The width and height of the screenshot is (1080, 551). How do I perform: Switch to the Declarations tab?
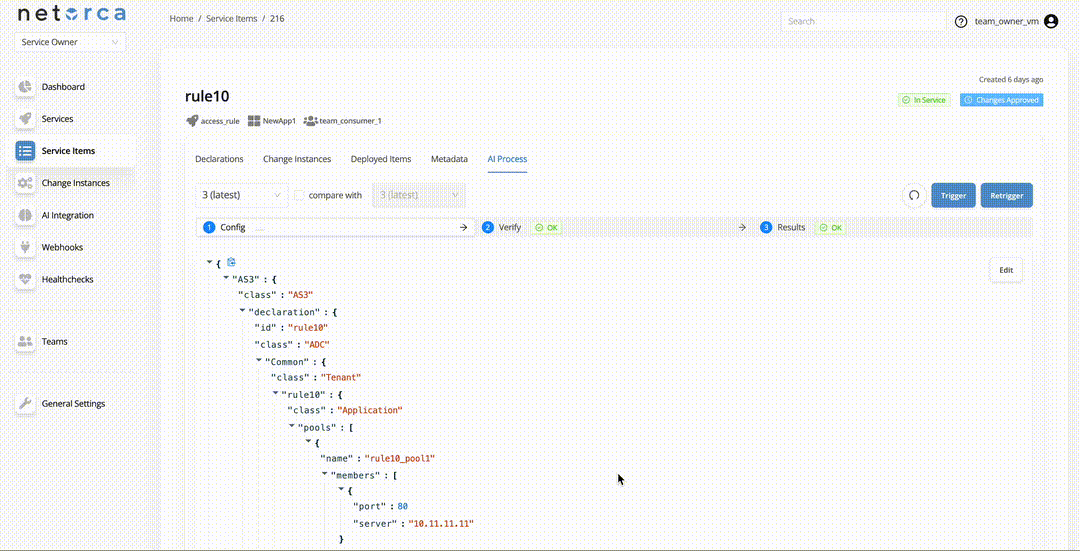click(219, 159)
